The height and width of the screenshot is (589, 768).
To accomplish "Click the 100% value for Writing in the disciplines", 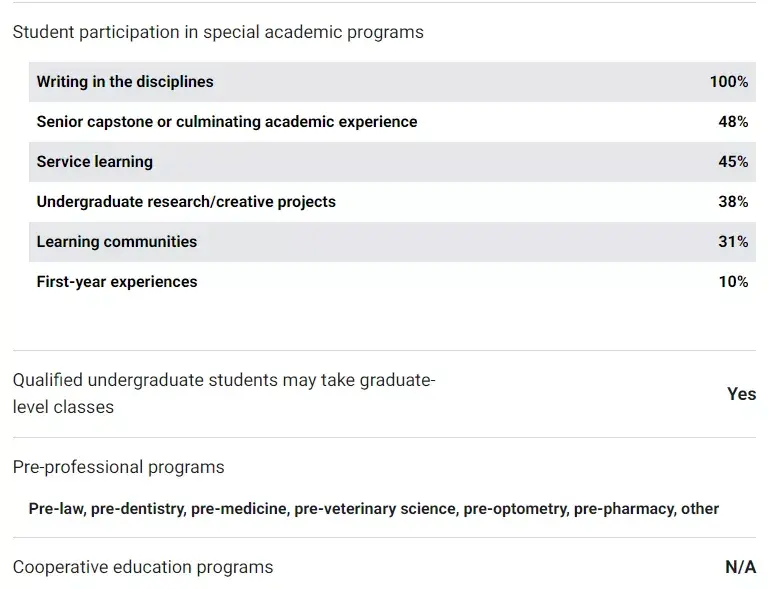I will tap(728, 82).
